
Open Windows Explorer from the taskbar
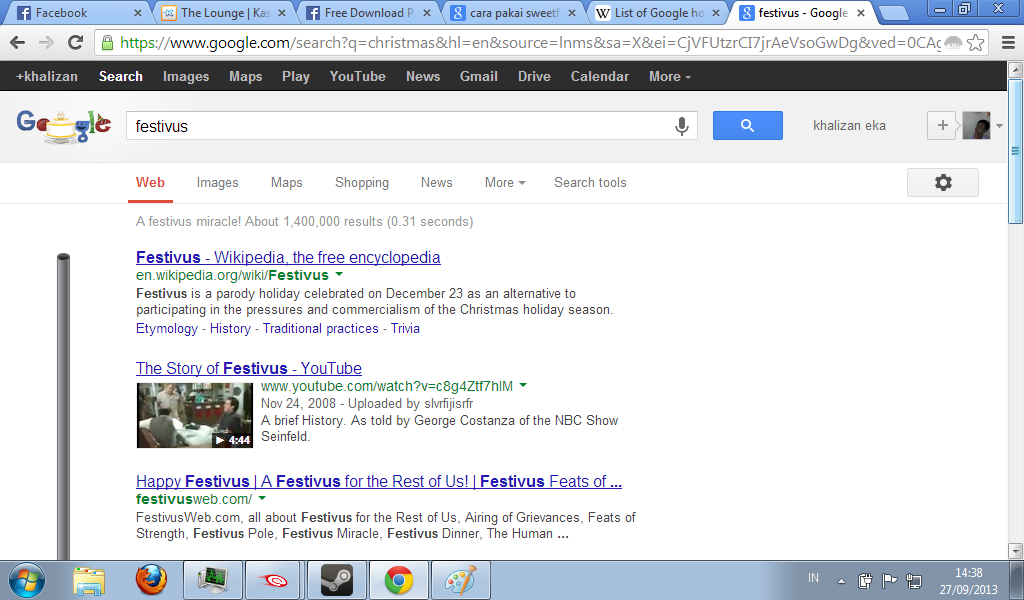click(89, 580)
